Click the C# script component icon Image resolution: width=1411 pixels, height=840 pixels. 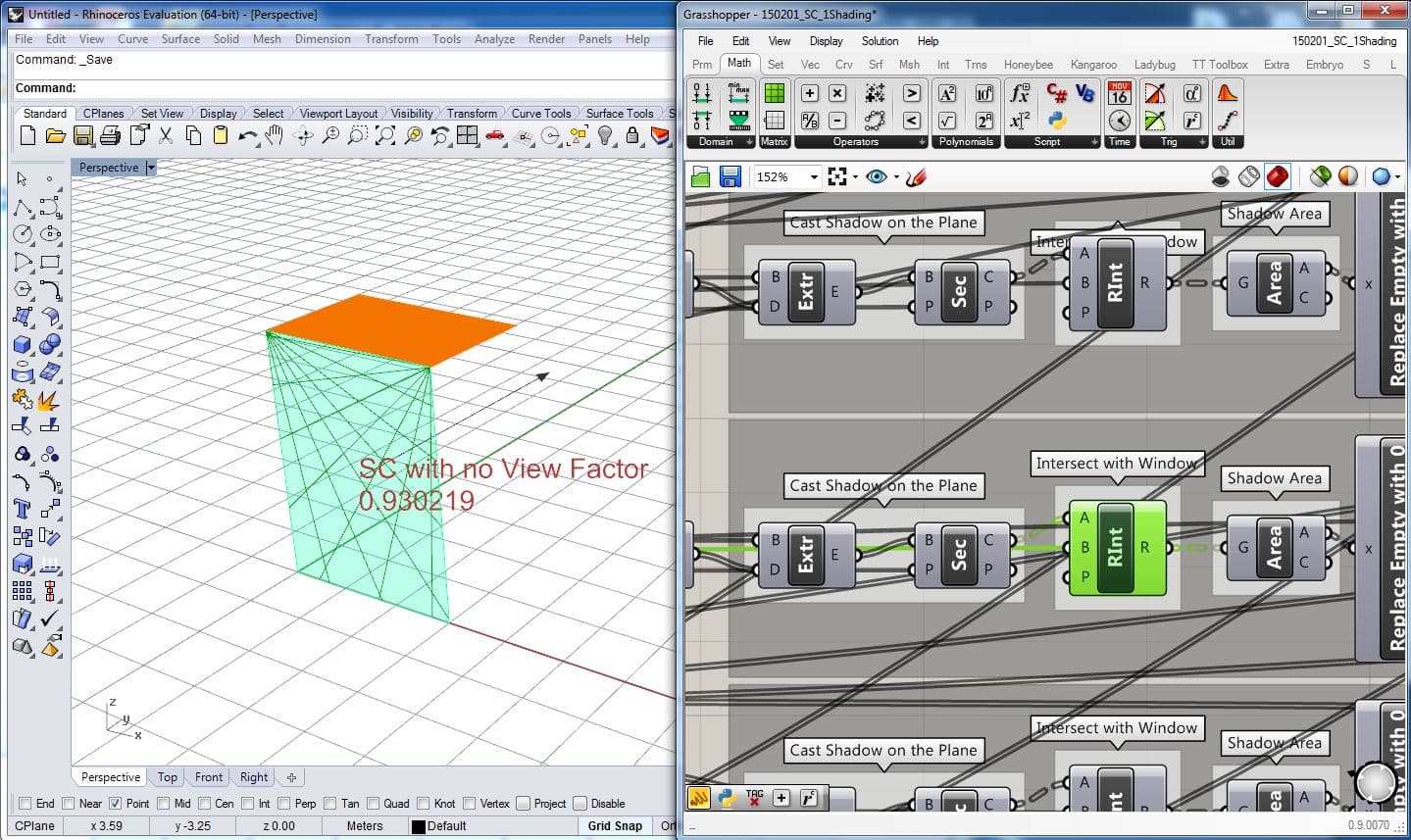1057,93
